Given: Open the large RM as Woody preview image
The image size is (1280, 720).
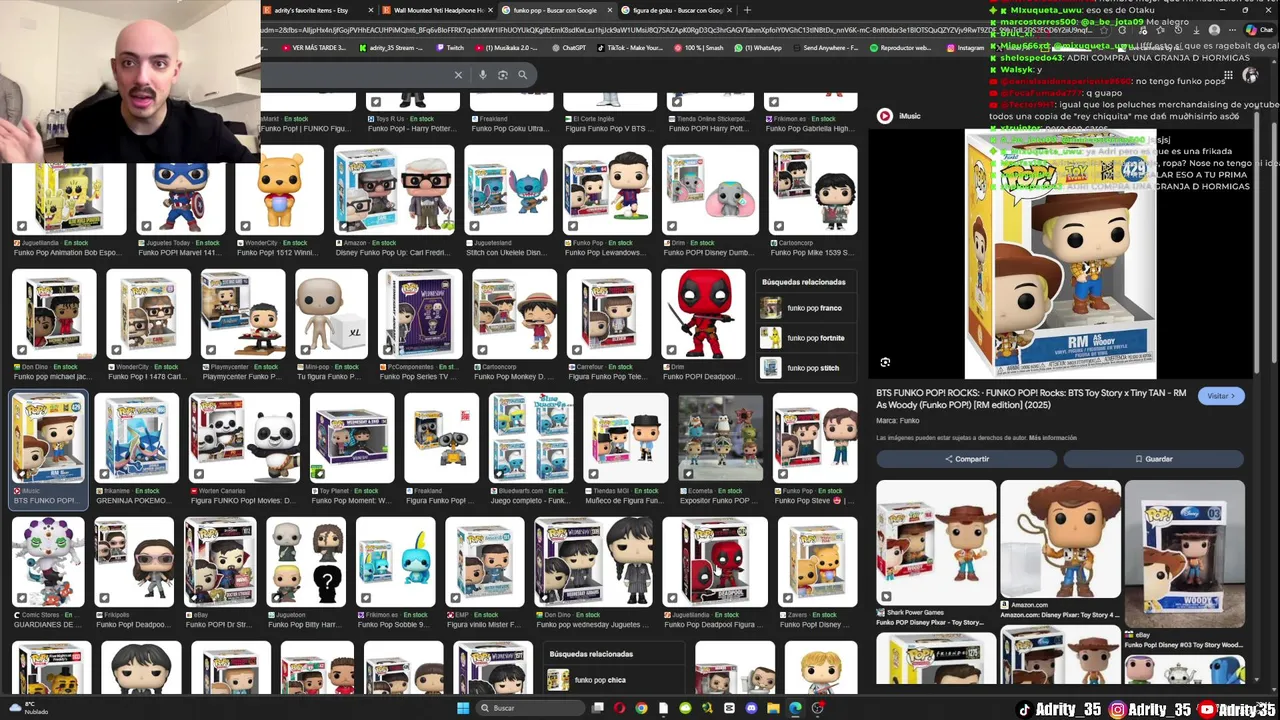Looking at the screenshot, I should [1060, 255].
